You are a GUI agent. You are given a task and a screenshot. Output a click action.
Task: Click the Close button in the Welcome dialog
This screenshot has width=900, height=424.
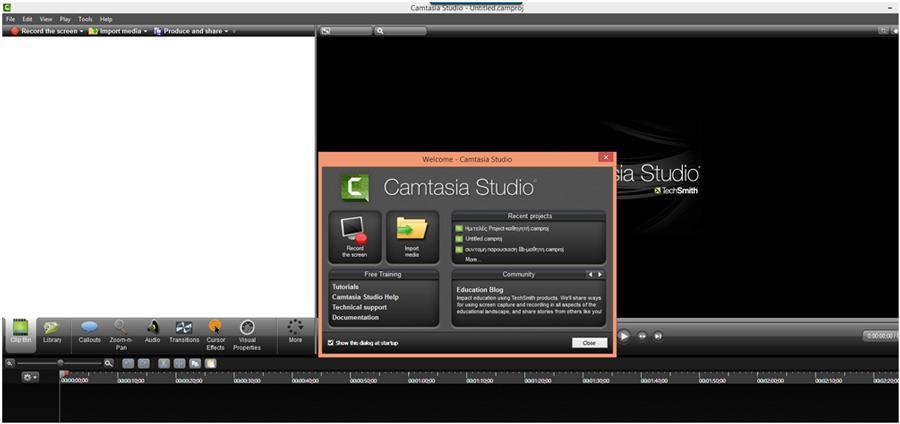pyautogui.click(x=589, y=343)
